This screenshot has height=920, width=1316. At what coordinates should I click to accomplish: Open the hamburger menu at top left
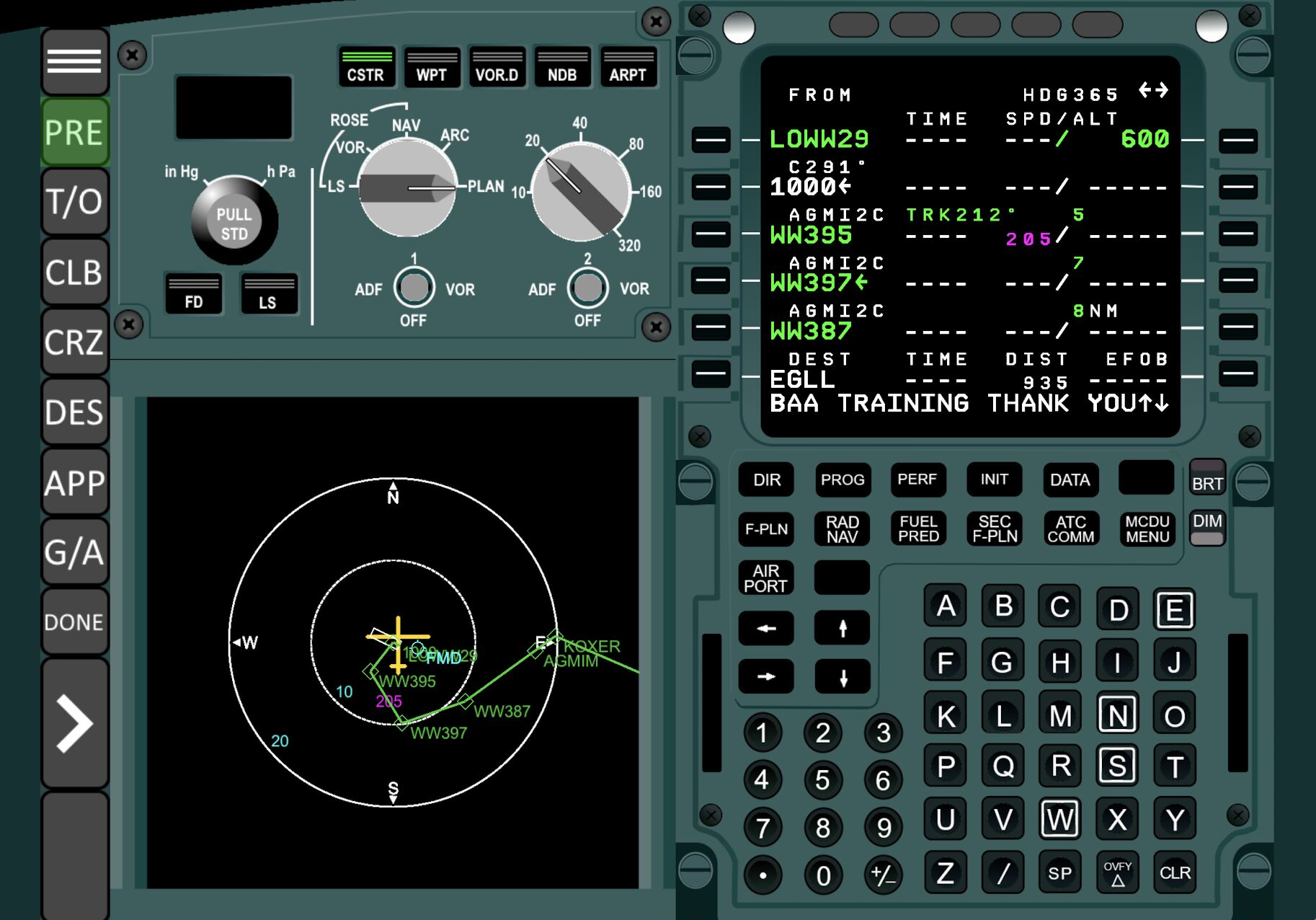(x=74, y=61)
